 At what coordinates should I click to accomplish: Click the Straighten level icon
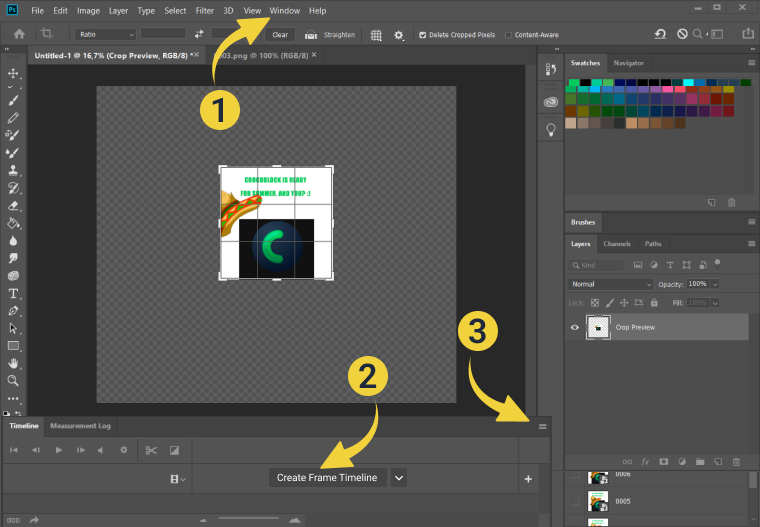click(311, 35)
